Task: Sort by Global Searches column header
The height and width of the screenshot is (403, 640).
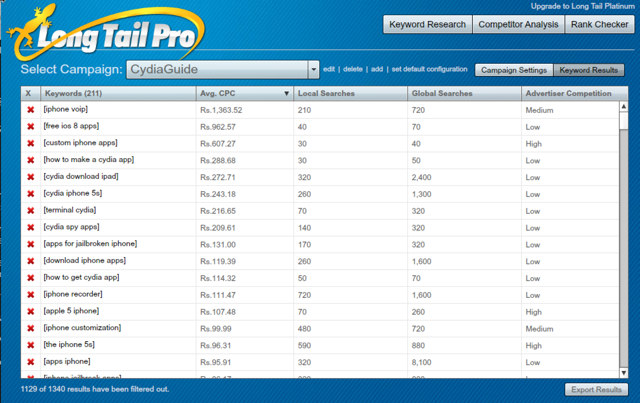Action: [x=464, y=94]
